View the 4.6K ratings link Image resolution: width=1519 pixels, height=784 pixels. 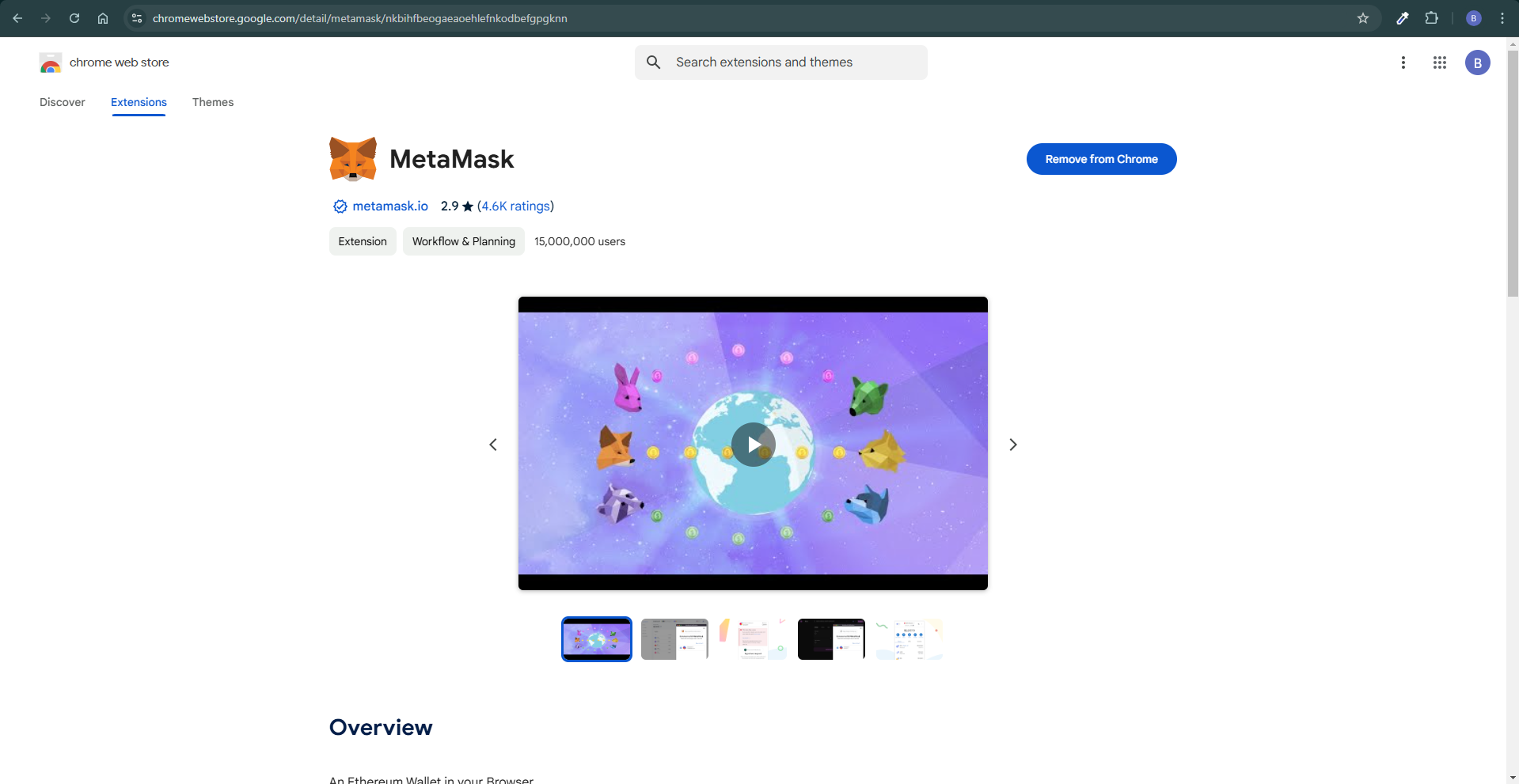515,206
